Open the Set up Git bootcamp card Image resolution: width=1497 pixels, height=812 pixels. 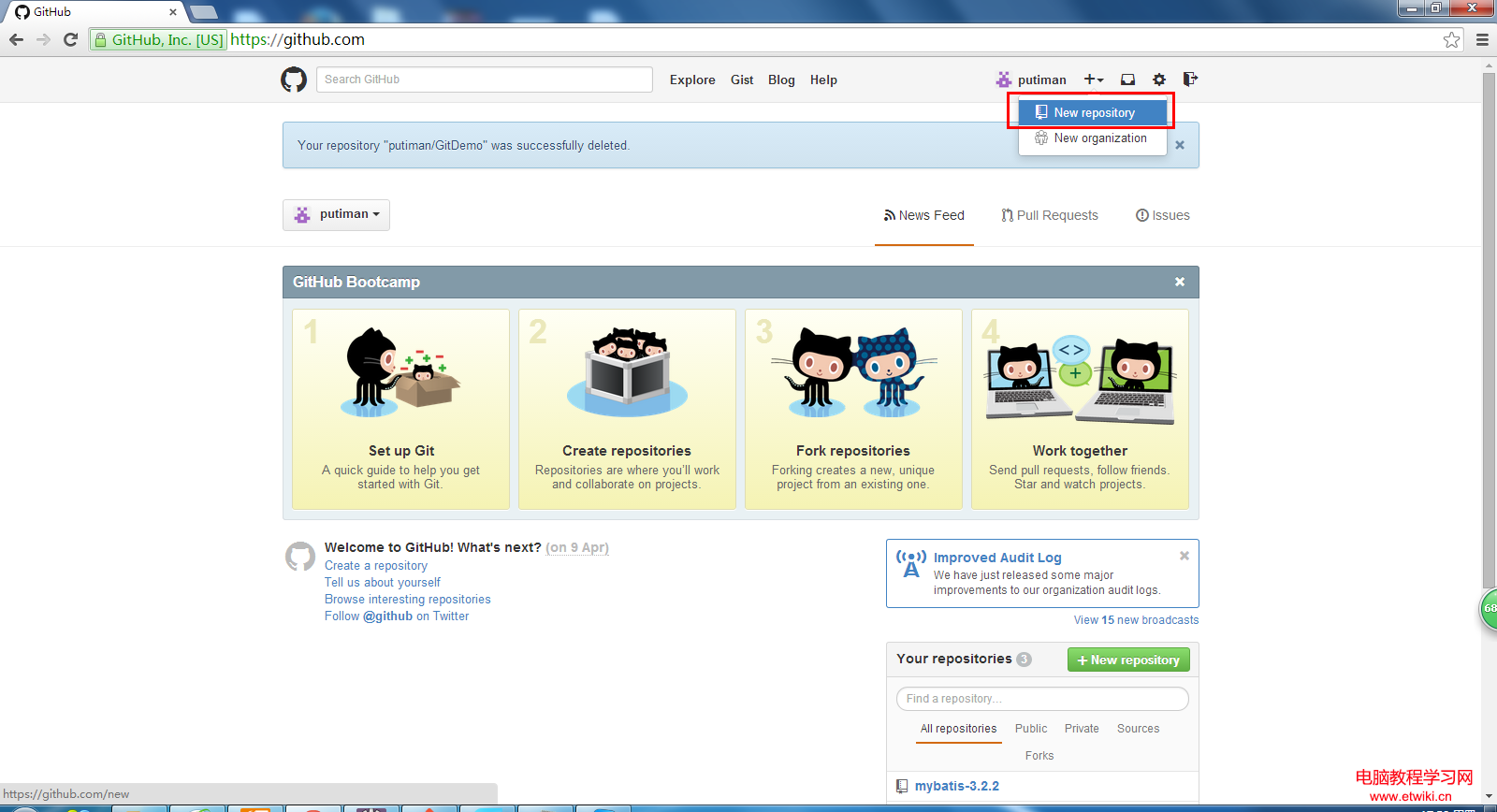[x=400, y=410]
